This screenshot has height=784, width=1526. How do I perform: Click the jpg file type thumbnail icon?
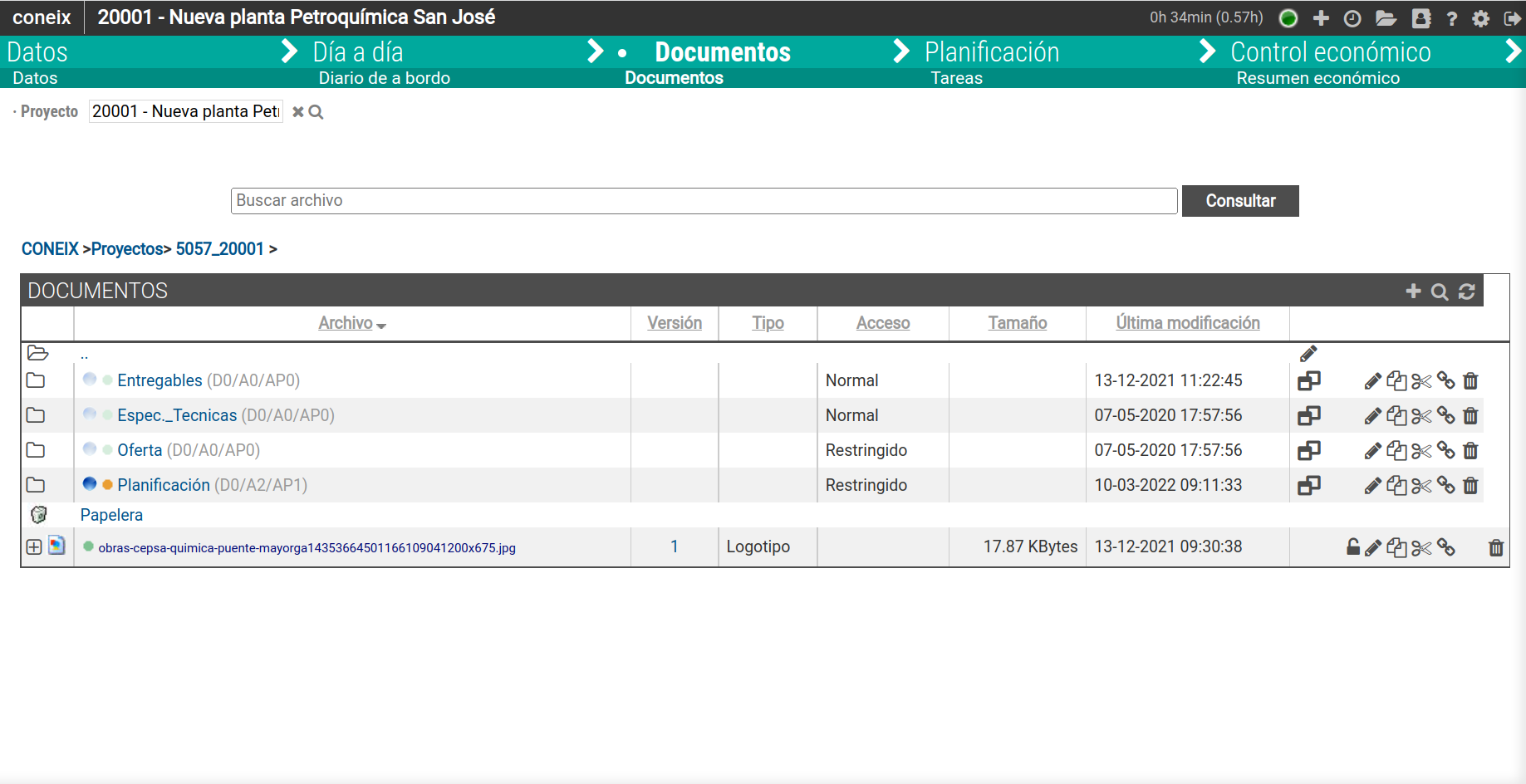point(56,546)
